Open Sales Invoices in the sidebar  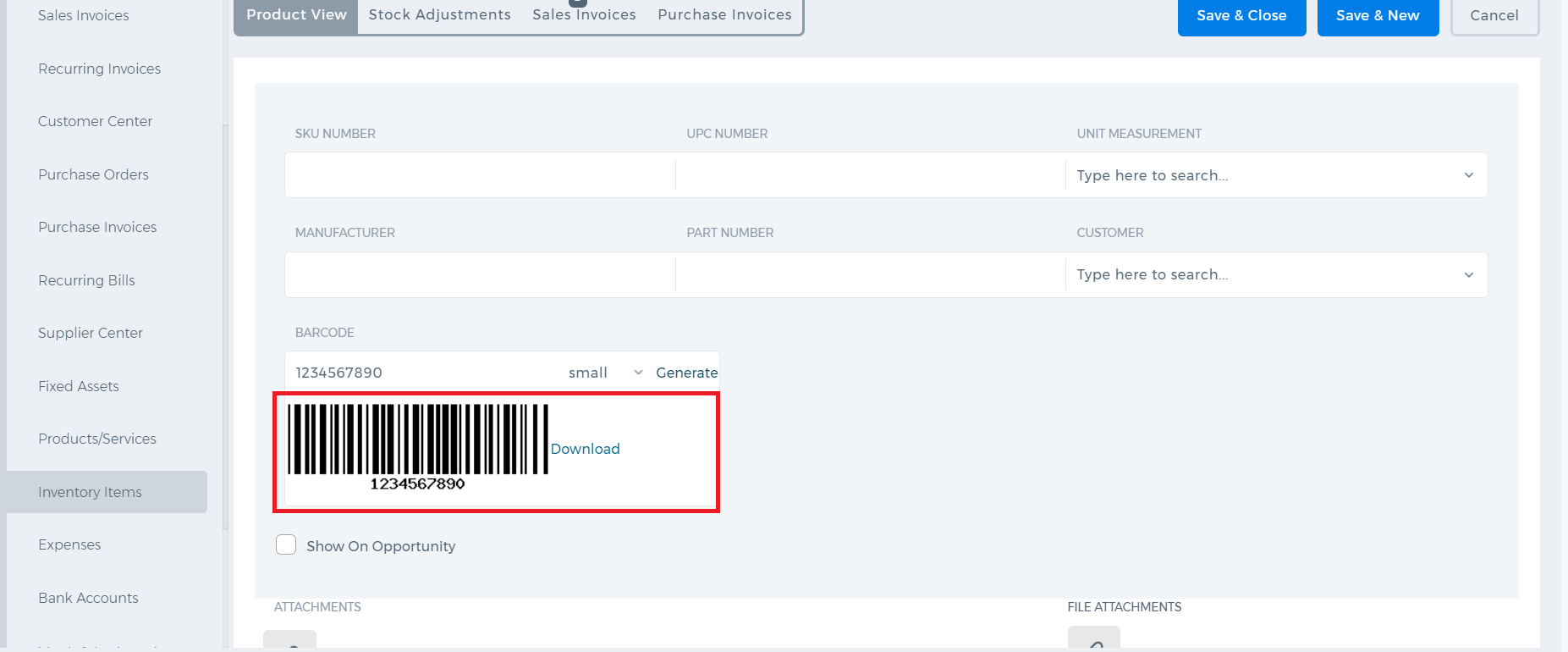click(84, 15)
